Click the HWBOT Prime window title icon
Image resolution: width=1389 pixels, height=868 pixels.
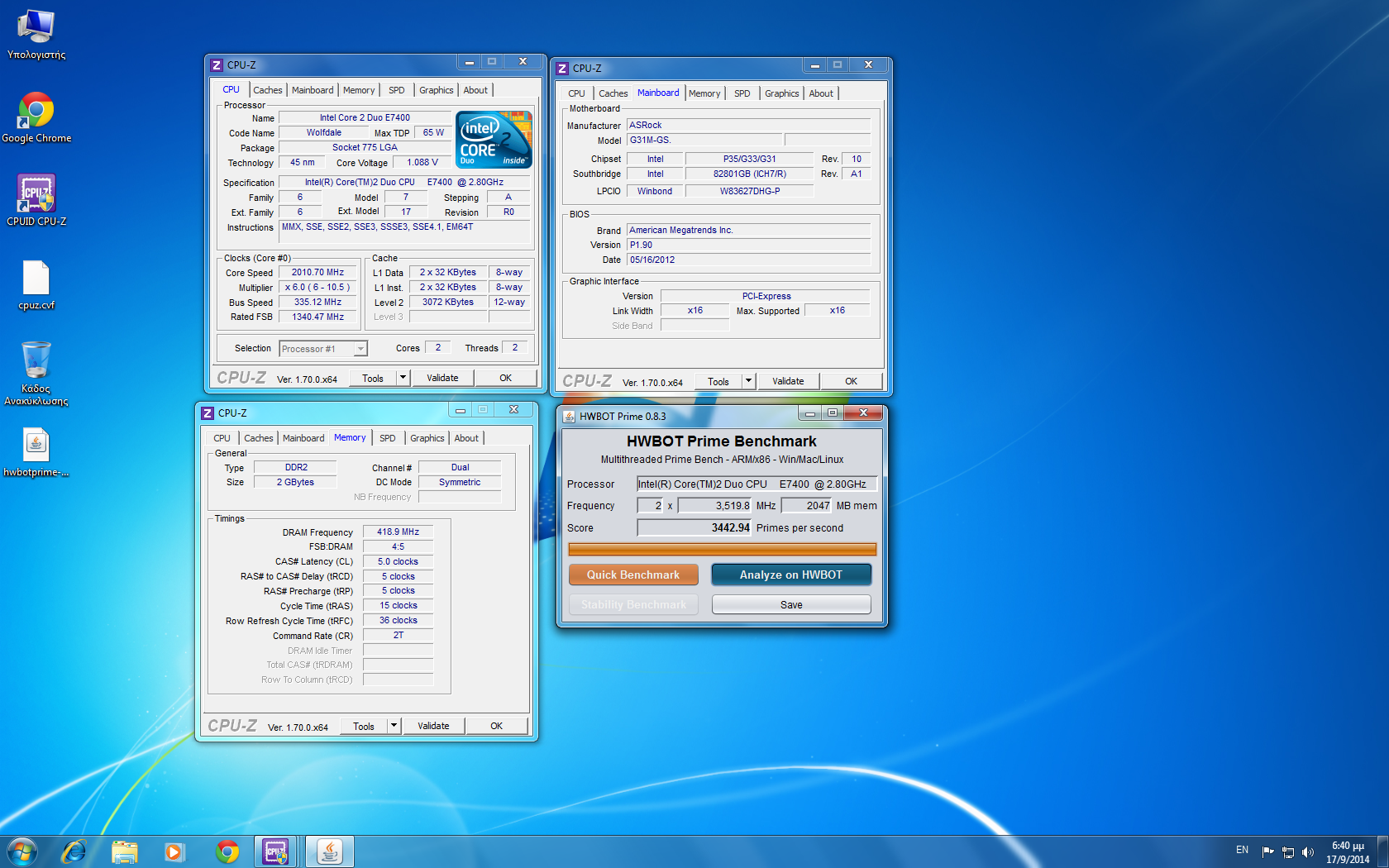(x=569, y=416)
